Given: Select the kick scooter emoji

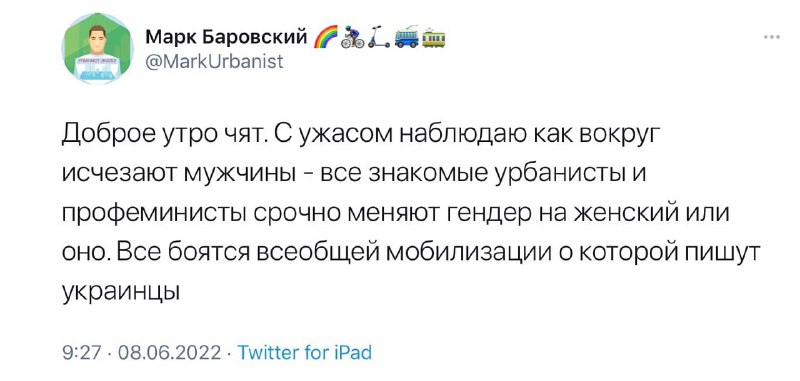Looking at the screenshot, I should [379, 37].
